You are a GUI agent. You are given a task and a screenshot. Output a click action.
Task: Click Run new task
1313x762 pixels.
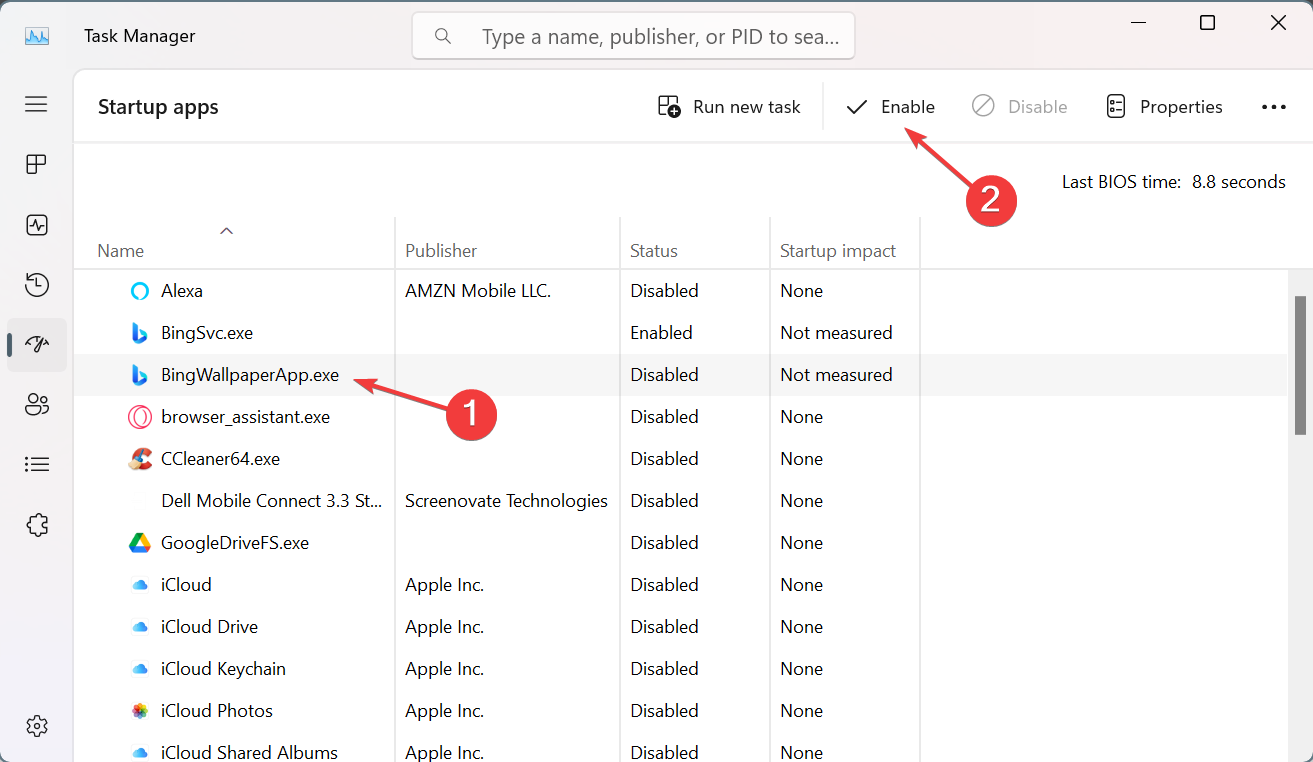coord(729,107)
